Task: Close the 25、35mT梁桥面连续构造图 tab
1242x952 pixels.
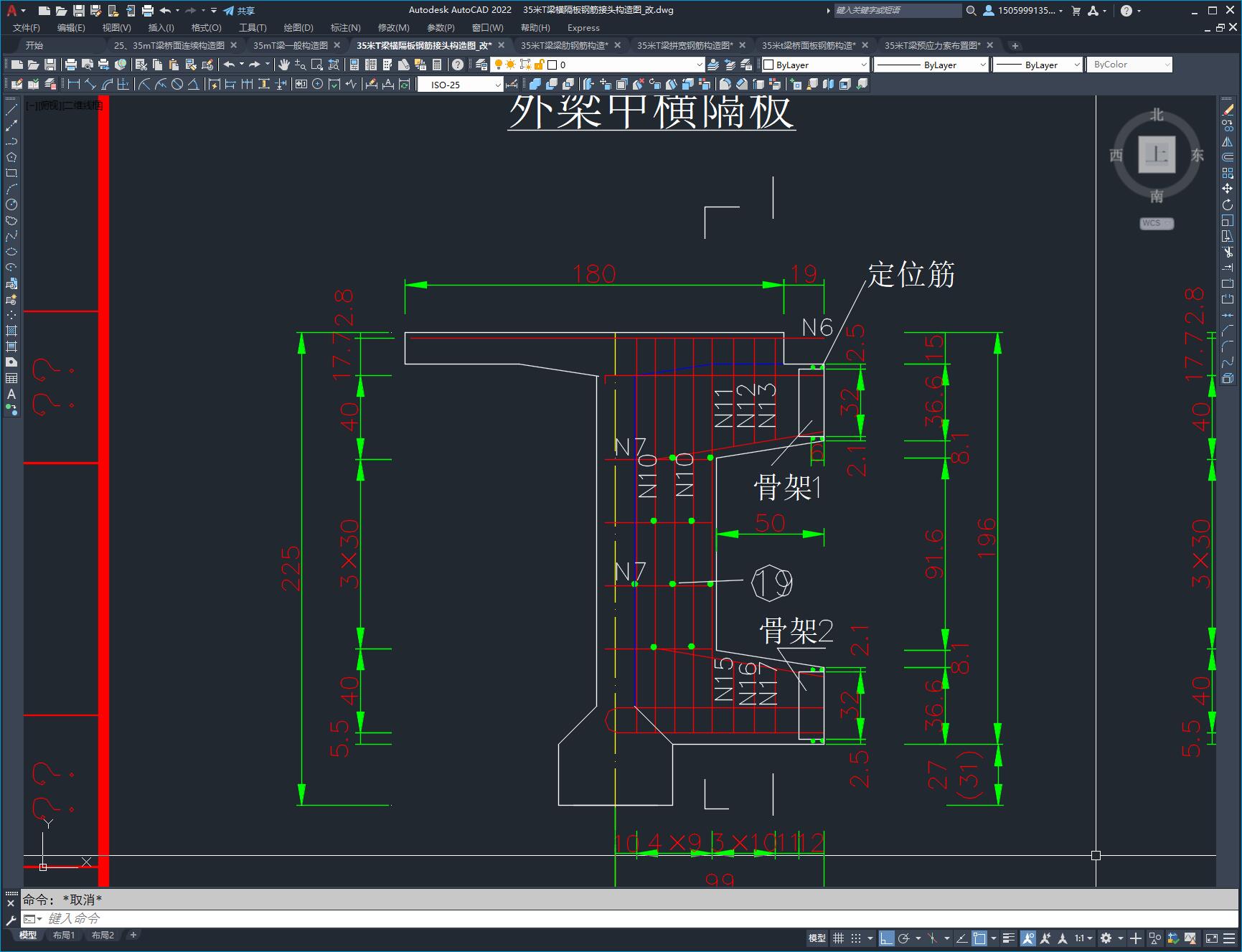Action: coord(233,45)
